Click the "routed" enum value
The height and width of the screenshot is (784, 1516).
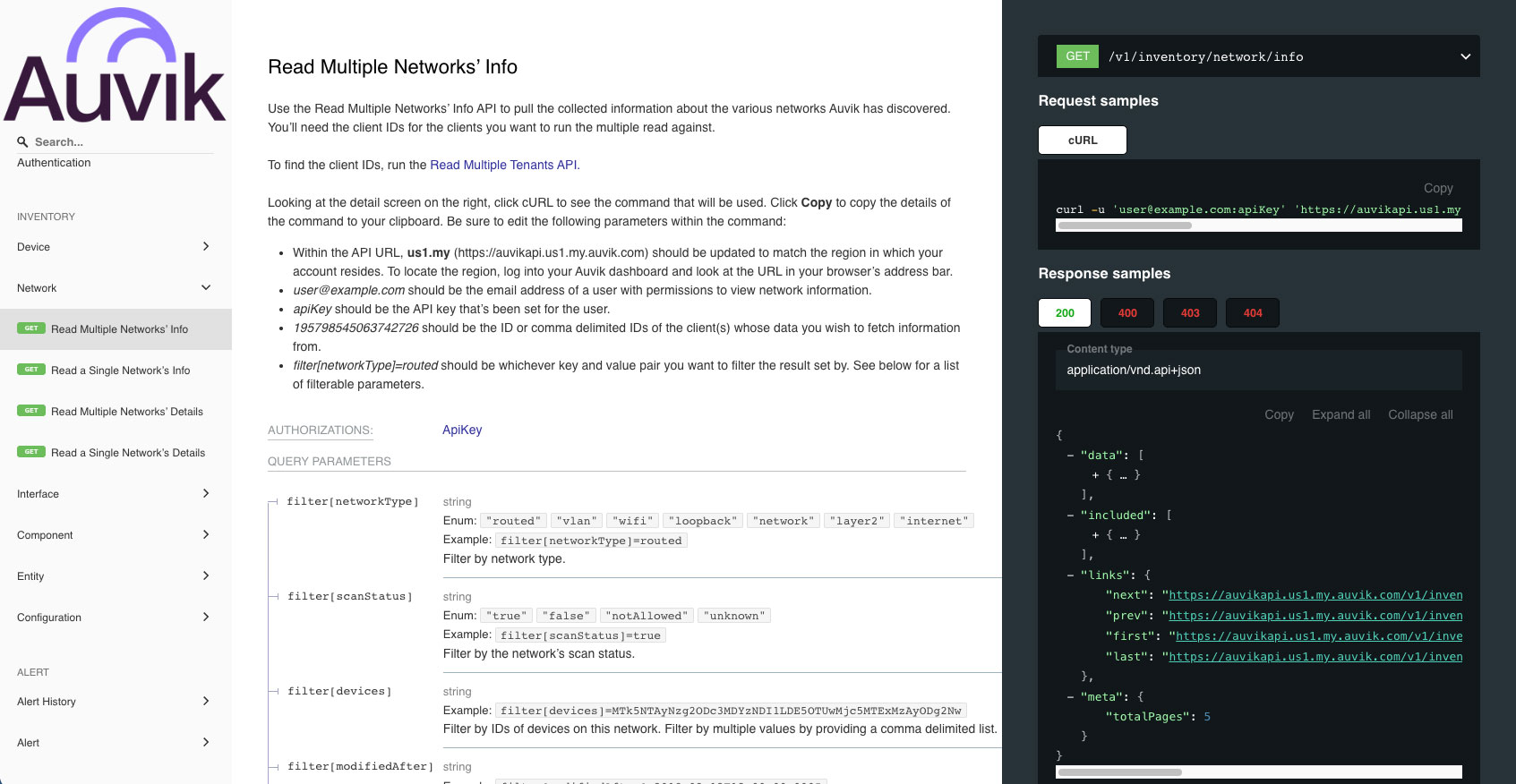pos(513,521)
